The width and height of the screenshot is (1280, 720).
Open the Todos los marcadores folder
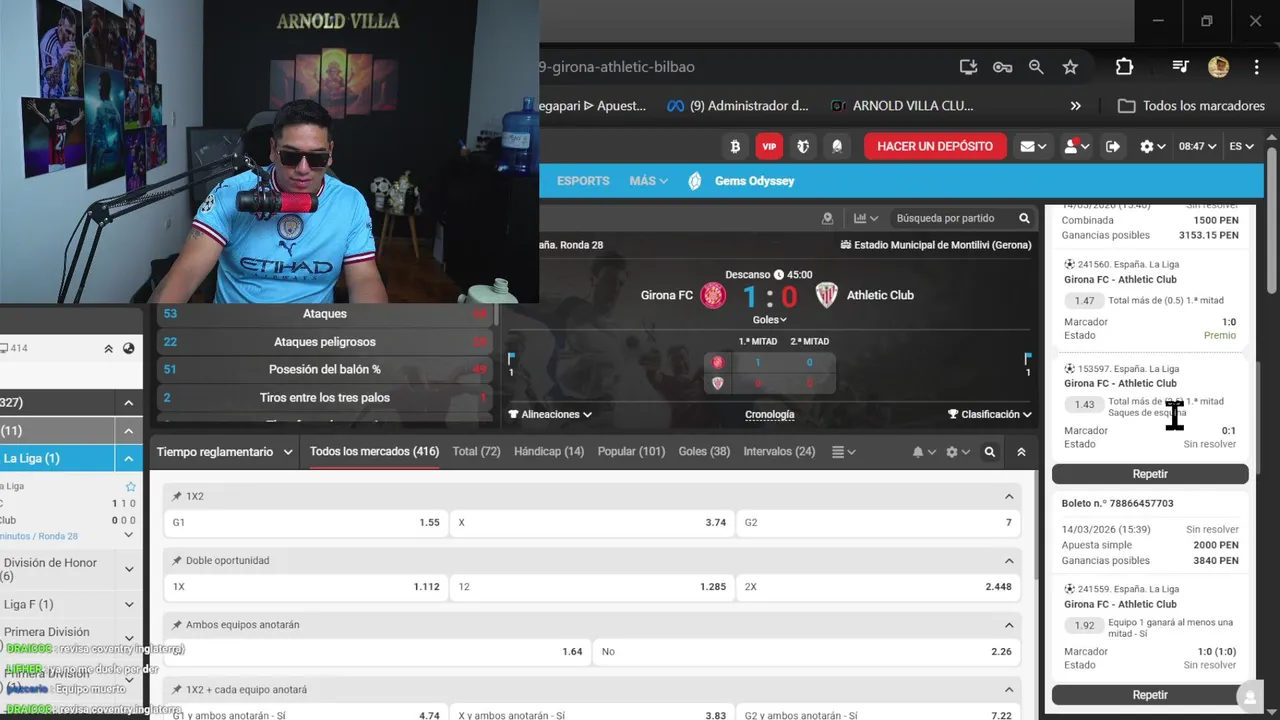(x=1191, y=106)
